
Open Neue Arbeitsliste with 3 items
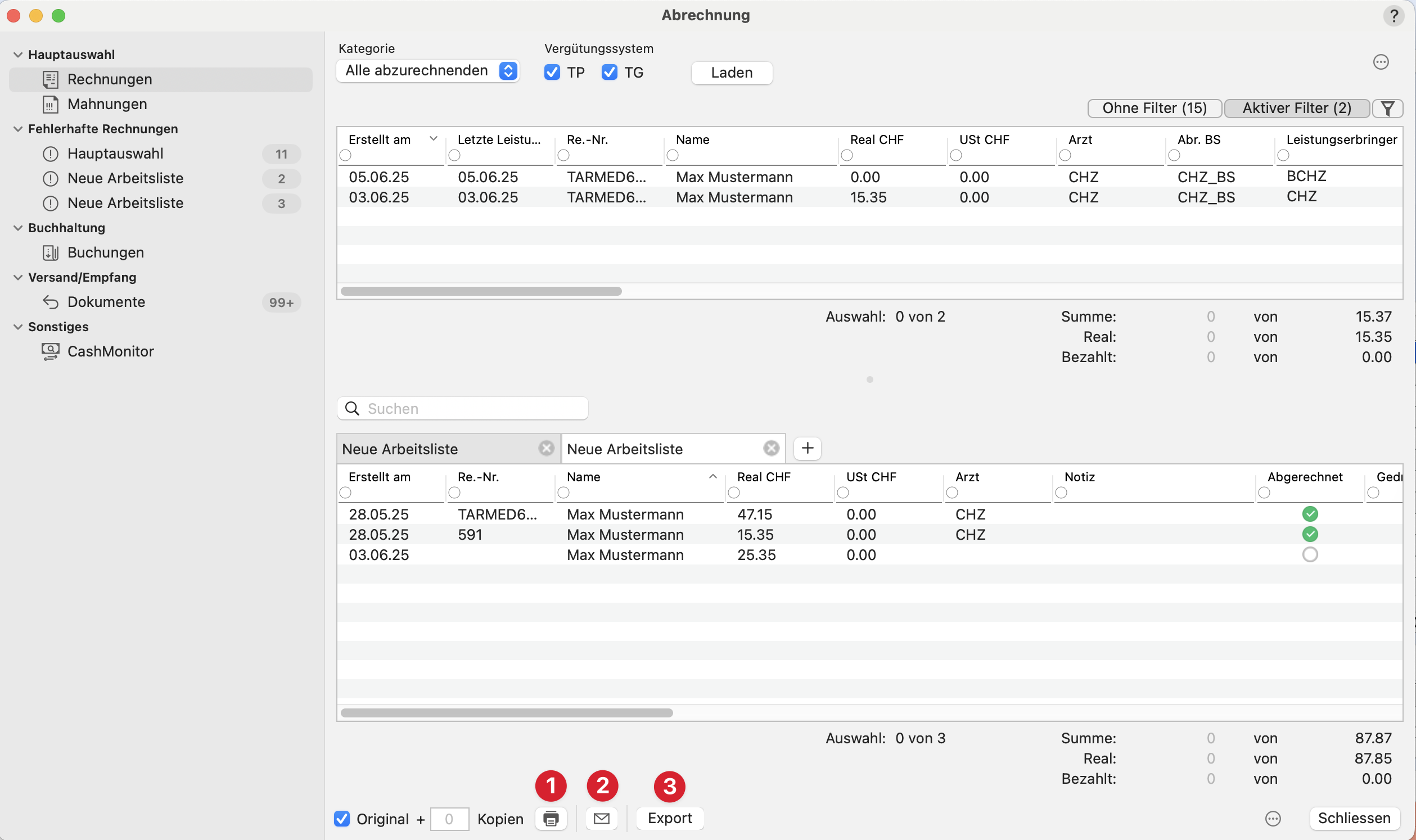pos(161,203)
